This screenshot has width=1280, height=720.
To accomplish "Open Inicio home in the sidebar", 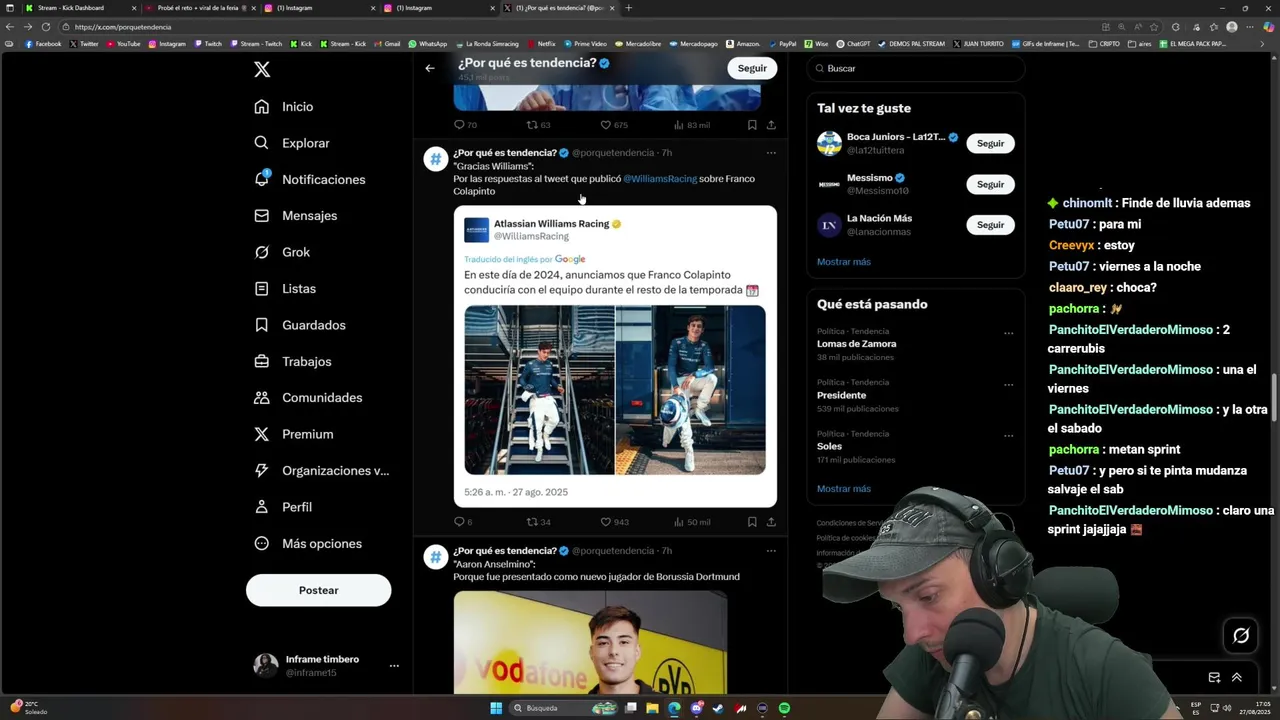I will [x=284, y=107].
